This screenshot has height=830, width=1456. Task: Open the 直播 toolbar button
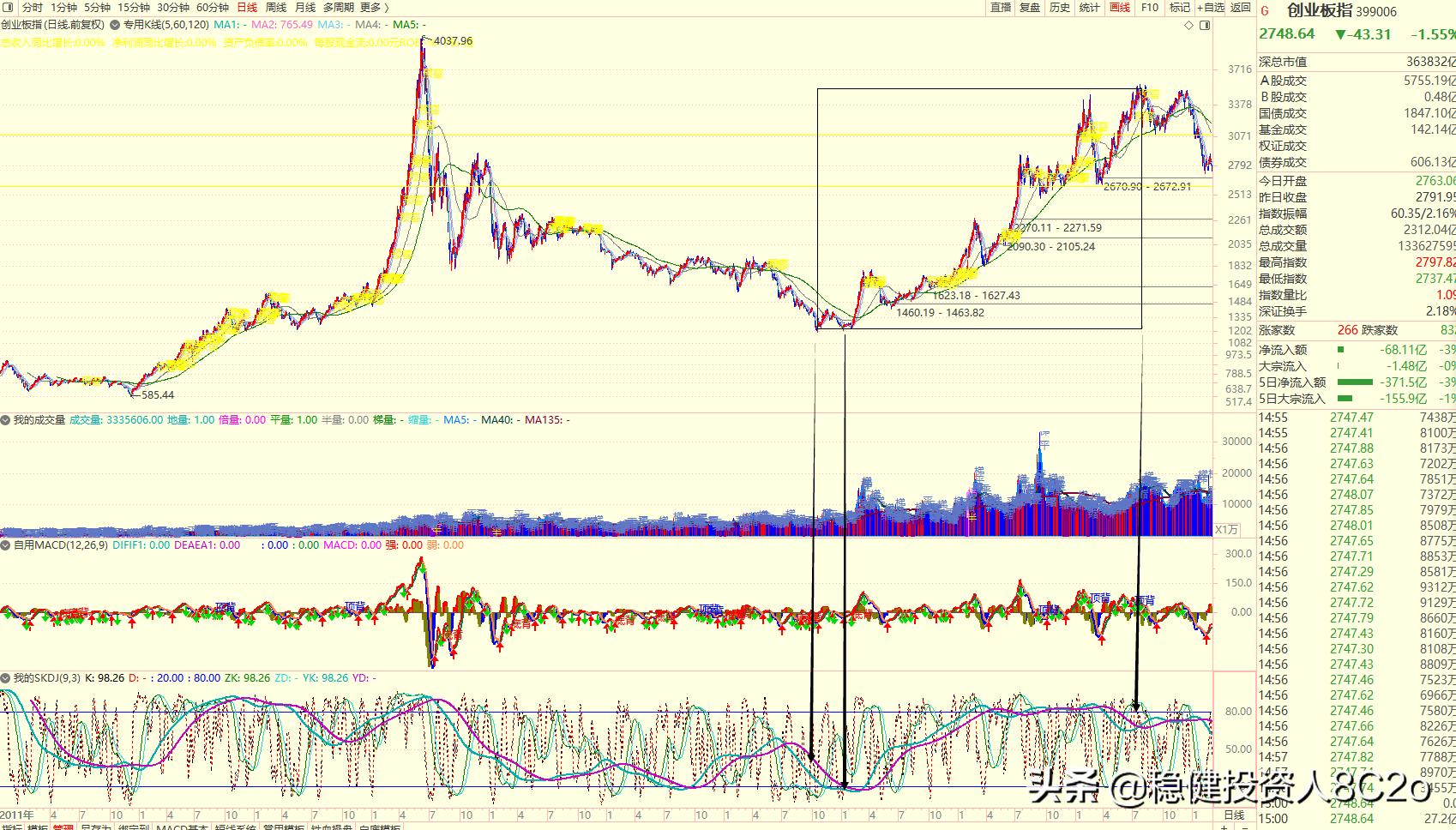[1001, 7]
